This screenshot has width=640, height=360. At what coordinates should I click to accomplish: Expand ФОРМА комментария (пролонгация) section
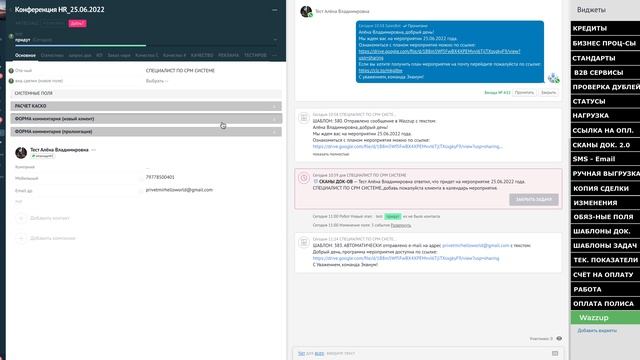point(146,131)
